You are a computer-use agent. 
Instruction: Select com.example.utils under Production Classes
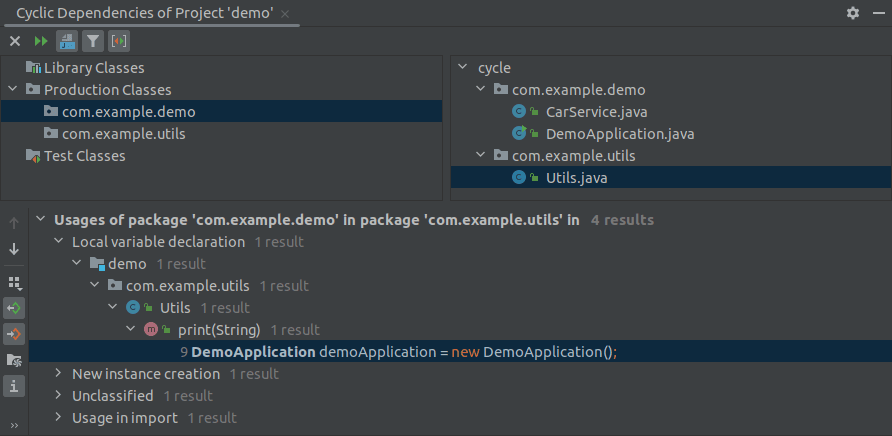(123, 134)
